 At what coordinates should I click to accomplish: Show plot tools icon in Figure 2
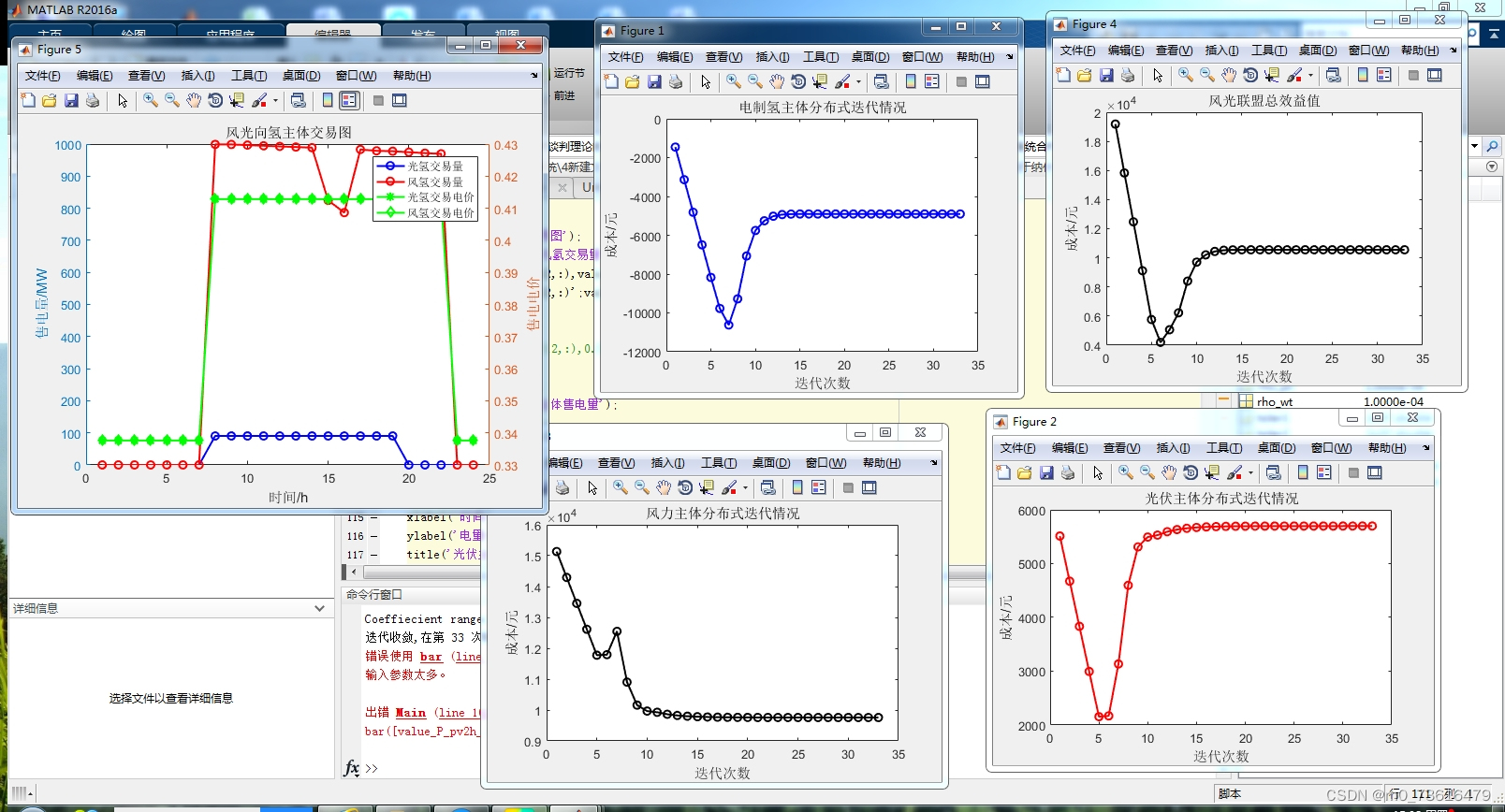tap(1375, 472)
